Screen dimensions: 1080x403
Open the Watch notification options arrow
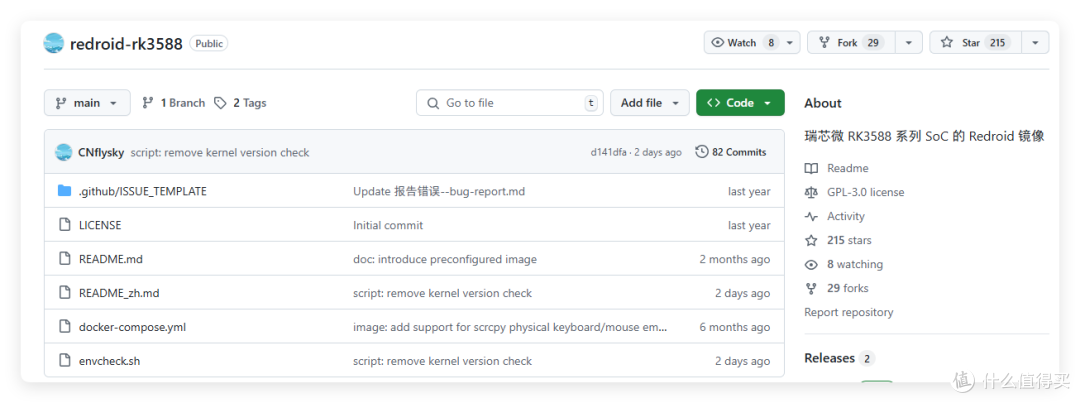(x=789, y=43)
